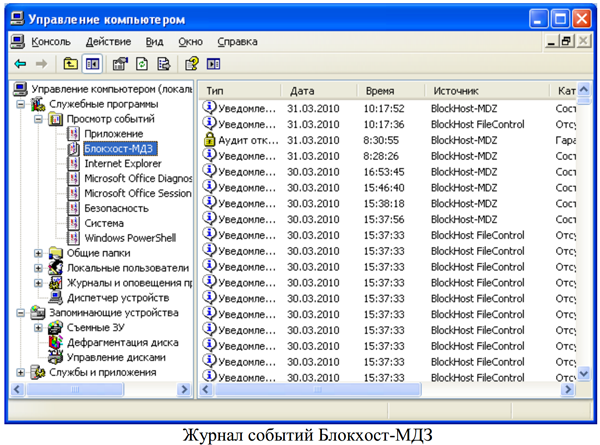Click the Съемные ЗУ icon
This screenshot has height=445, width=600.
[x=56, y=327]
